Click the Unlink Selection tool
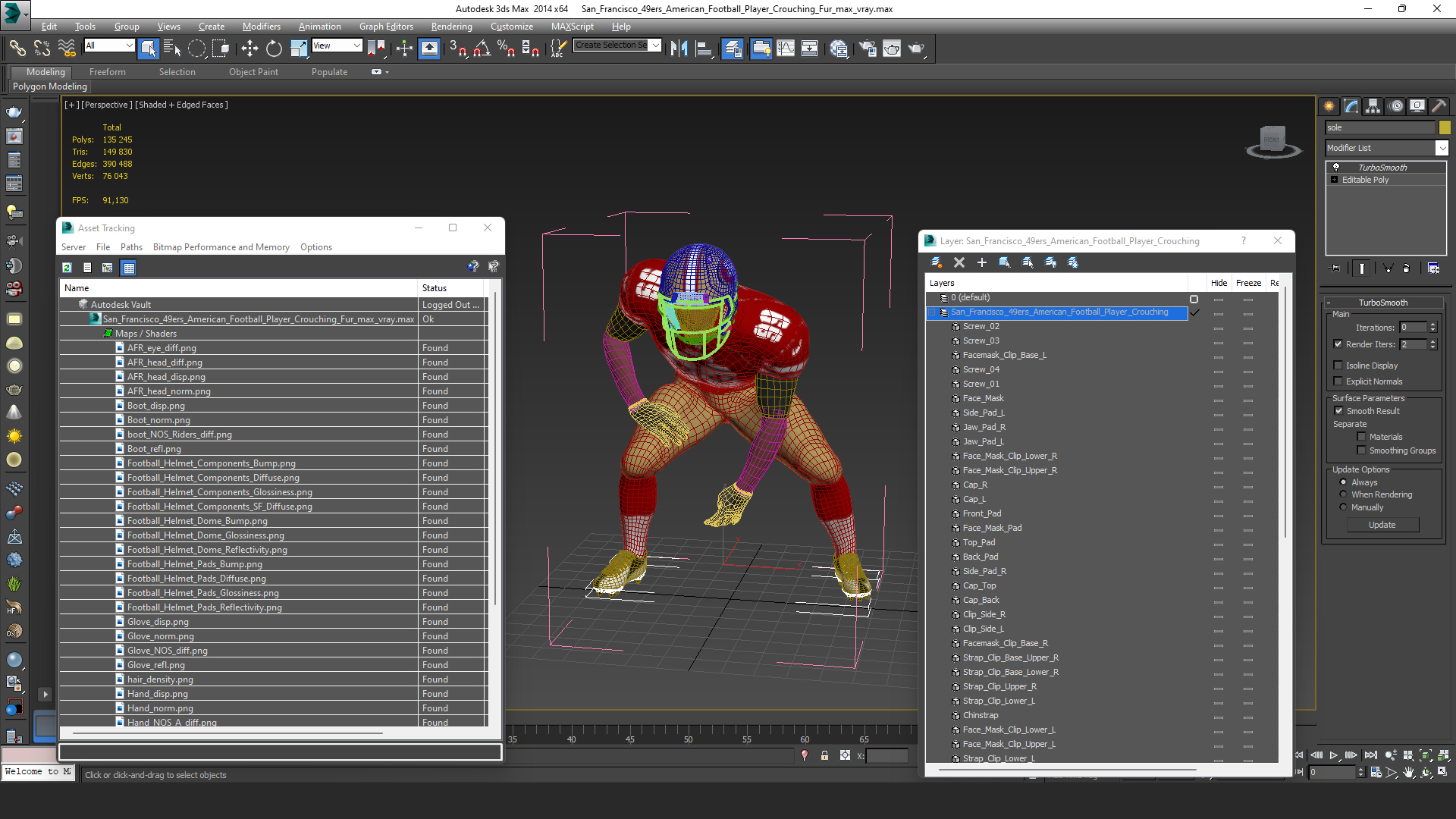The image size is (1456, 819). pyautogui.click(x=42, y=49)
